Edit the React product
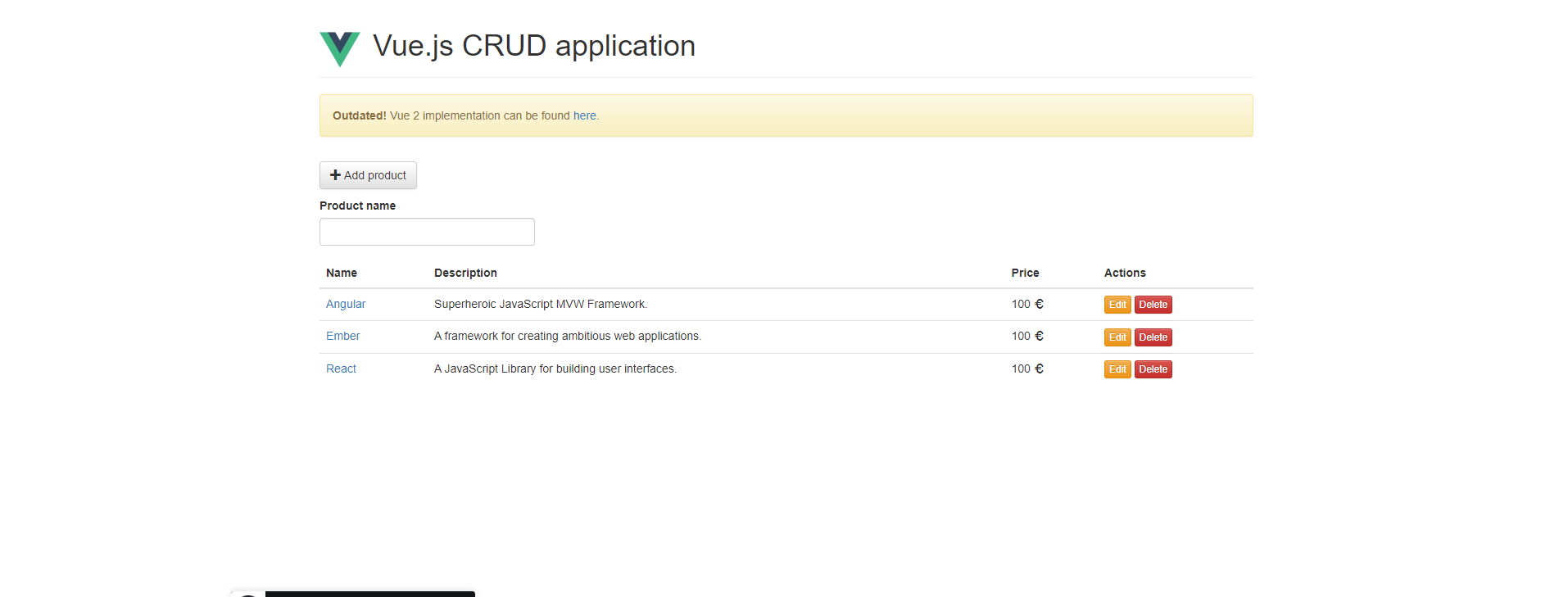 [x=1117, y=369]
